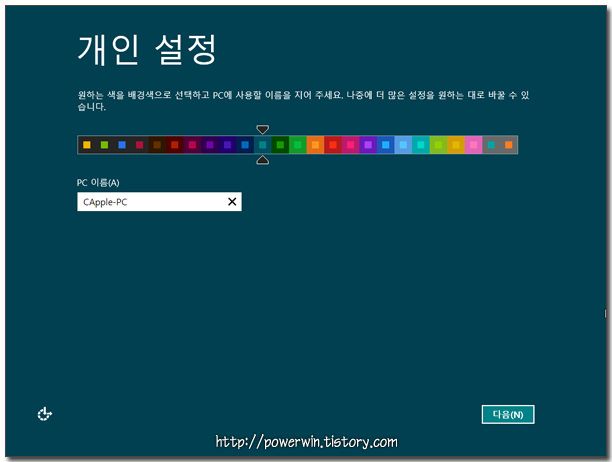Select the navy swatch with blue accent
Screen dimensions: 612x462
245,145
